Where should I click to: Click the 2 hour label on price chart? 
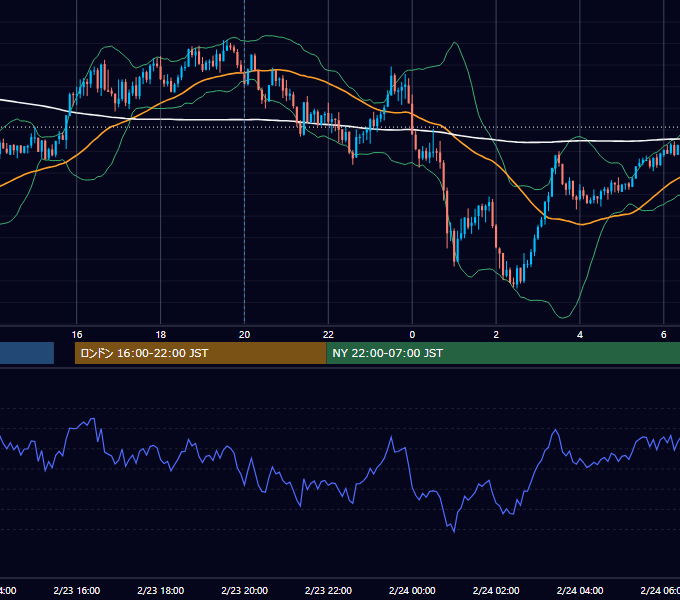(x=496, y=335)
